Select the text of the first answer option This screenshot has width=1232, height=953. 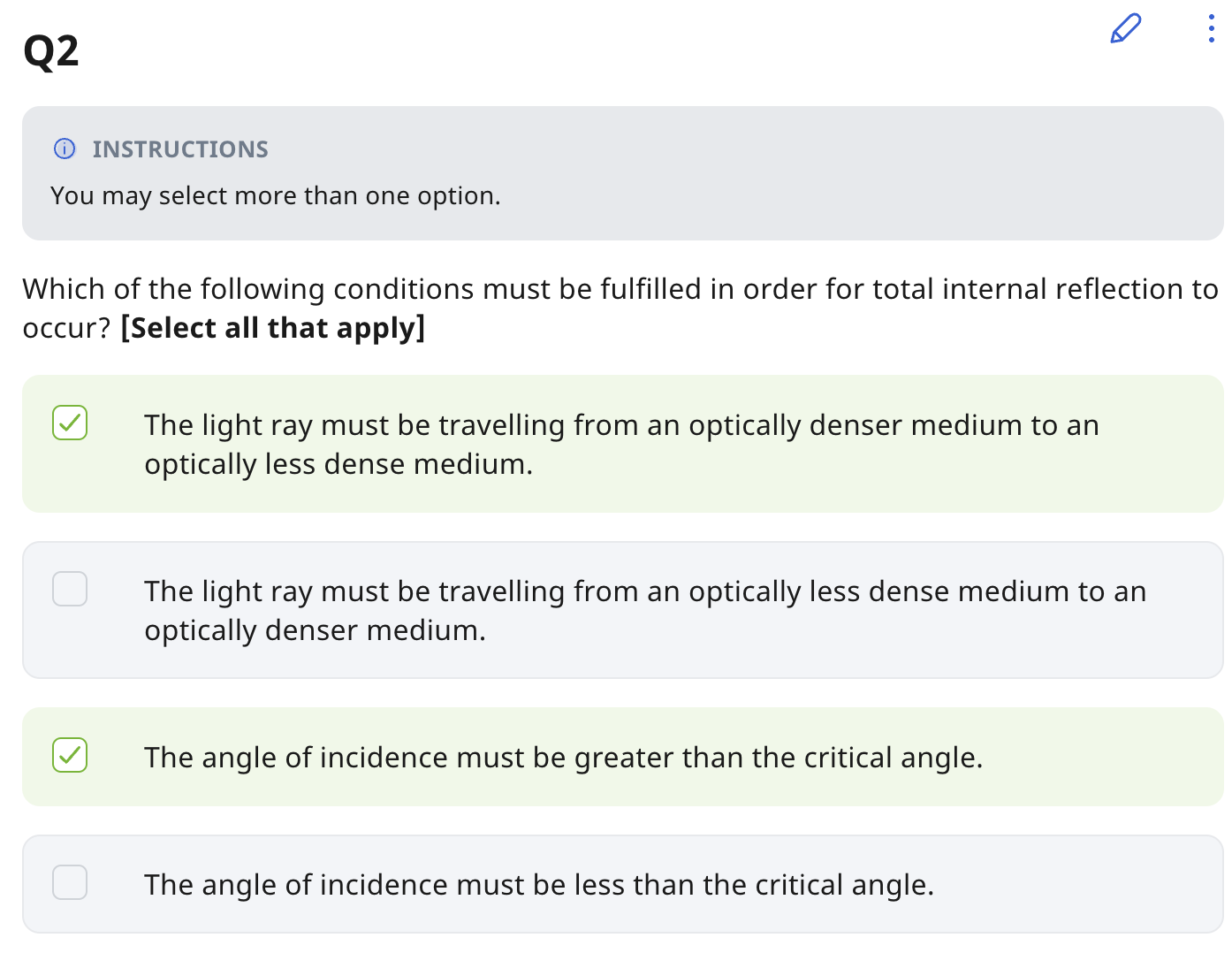[x=621, y=444]
